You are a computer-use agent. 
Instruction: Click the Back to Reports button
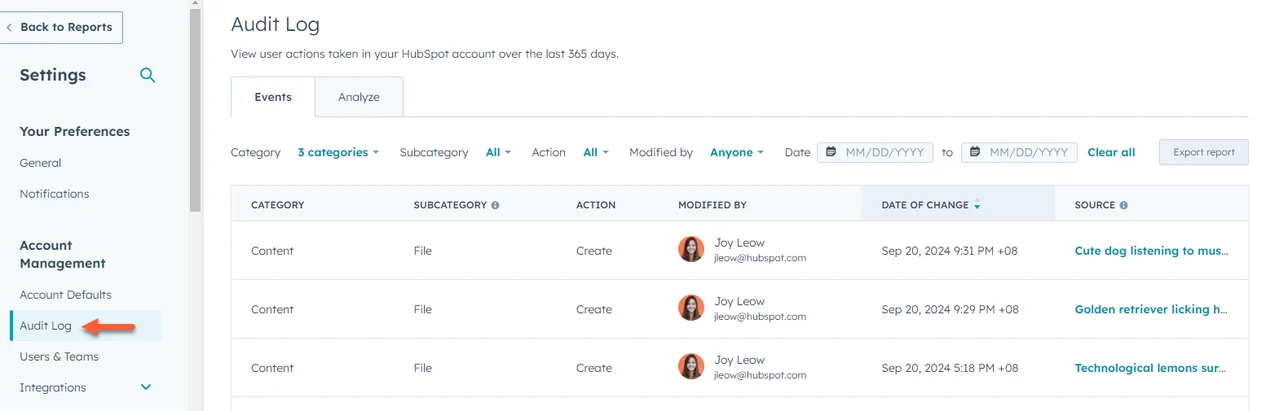click(x=61, y=27)
